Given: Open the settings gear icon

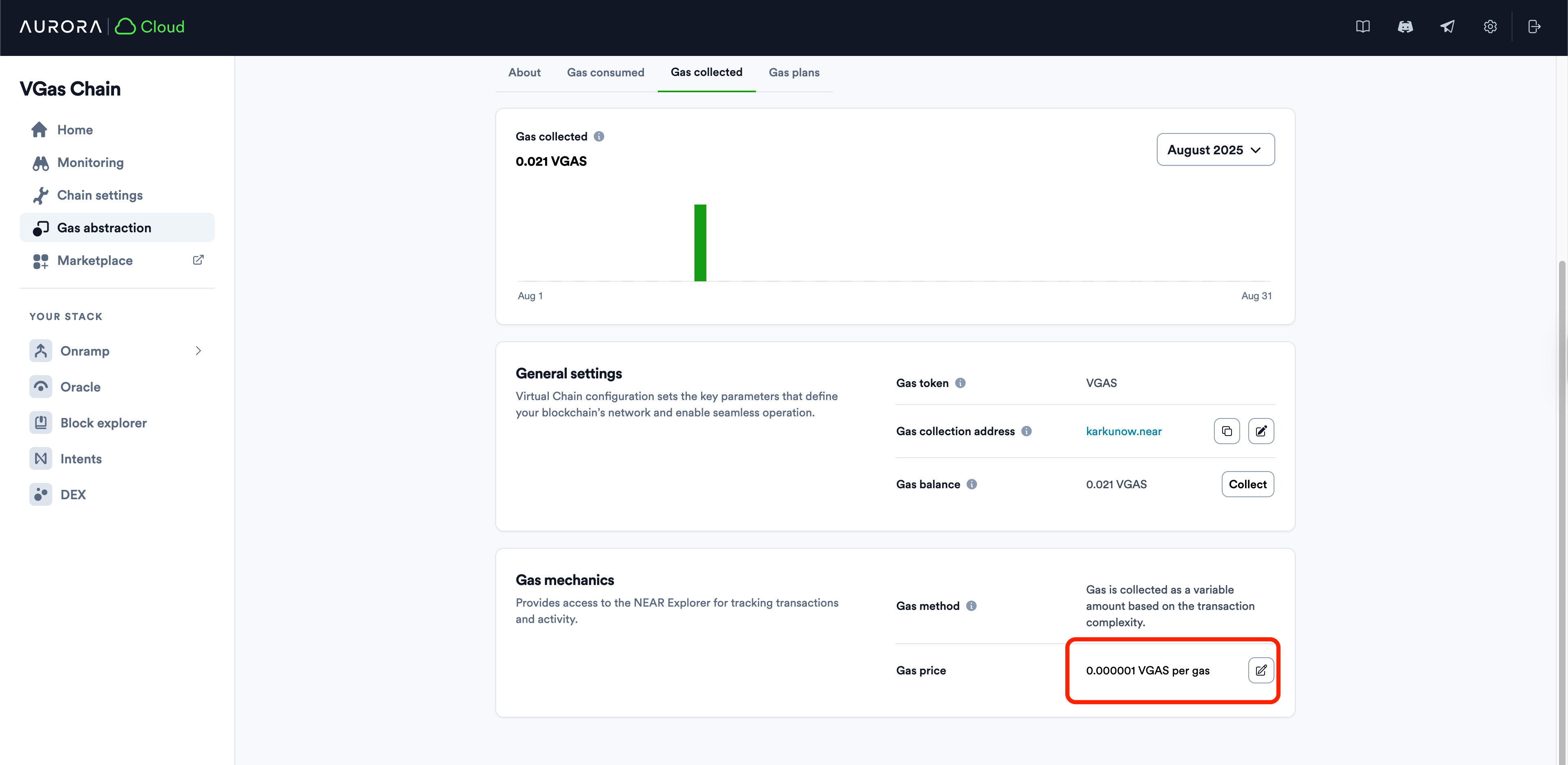Looking at the screenshot, I should pyautogui.click(x=1490, y=27).
